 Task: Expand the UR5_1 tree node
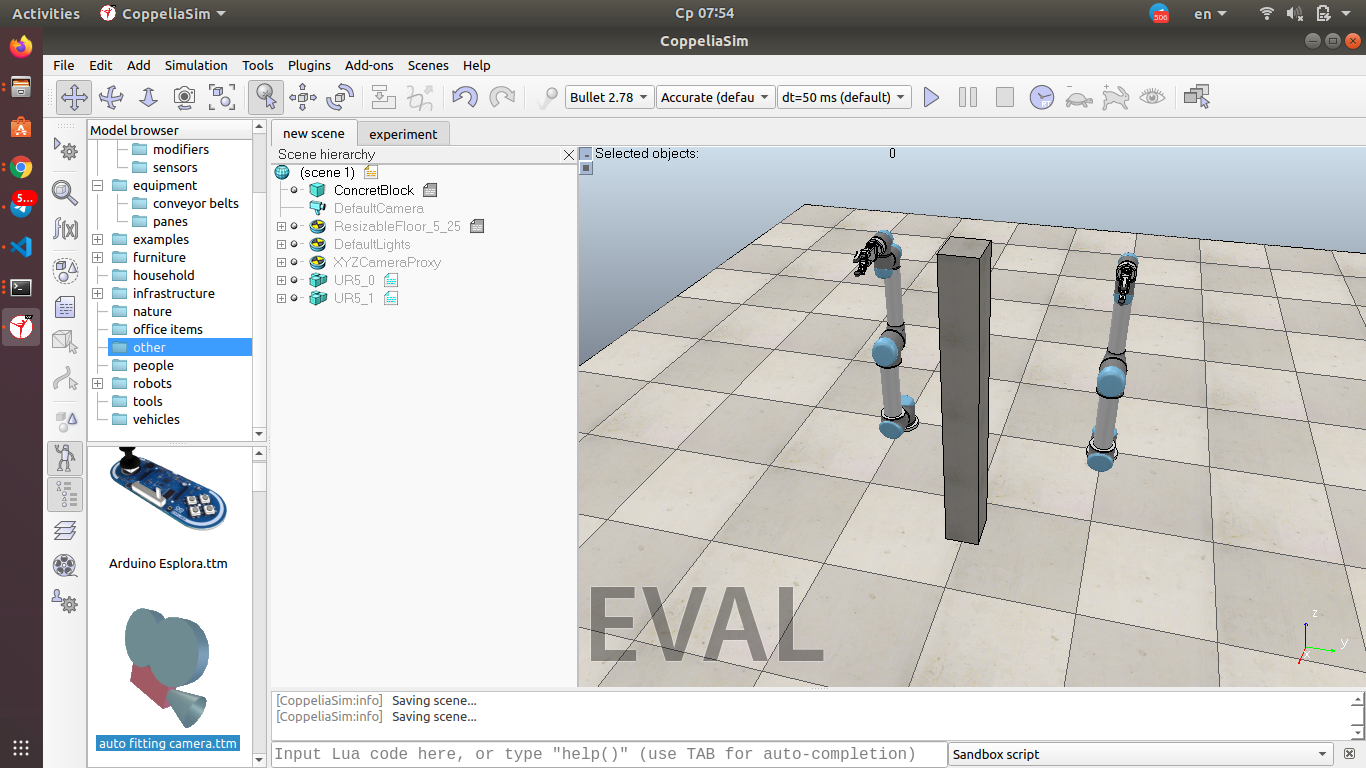click(281, 298)
